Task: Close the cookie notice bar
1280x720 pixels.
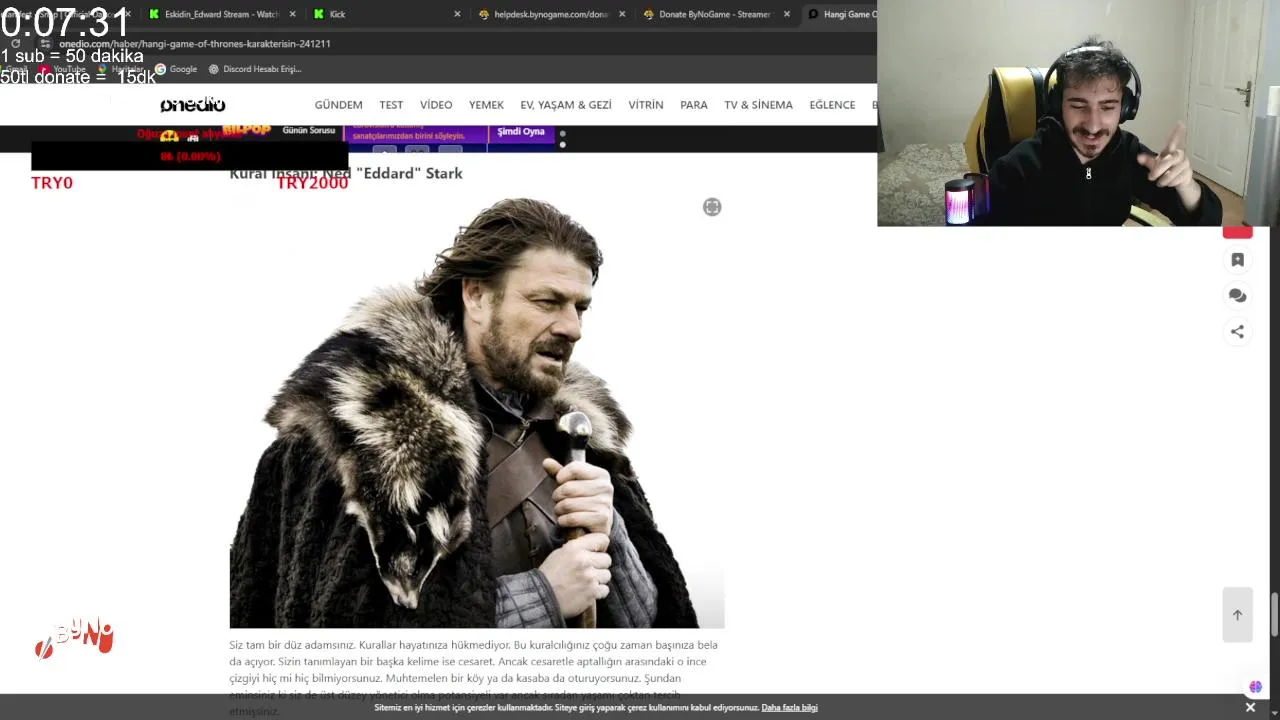Action: 1250,707
